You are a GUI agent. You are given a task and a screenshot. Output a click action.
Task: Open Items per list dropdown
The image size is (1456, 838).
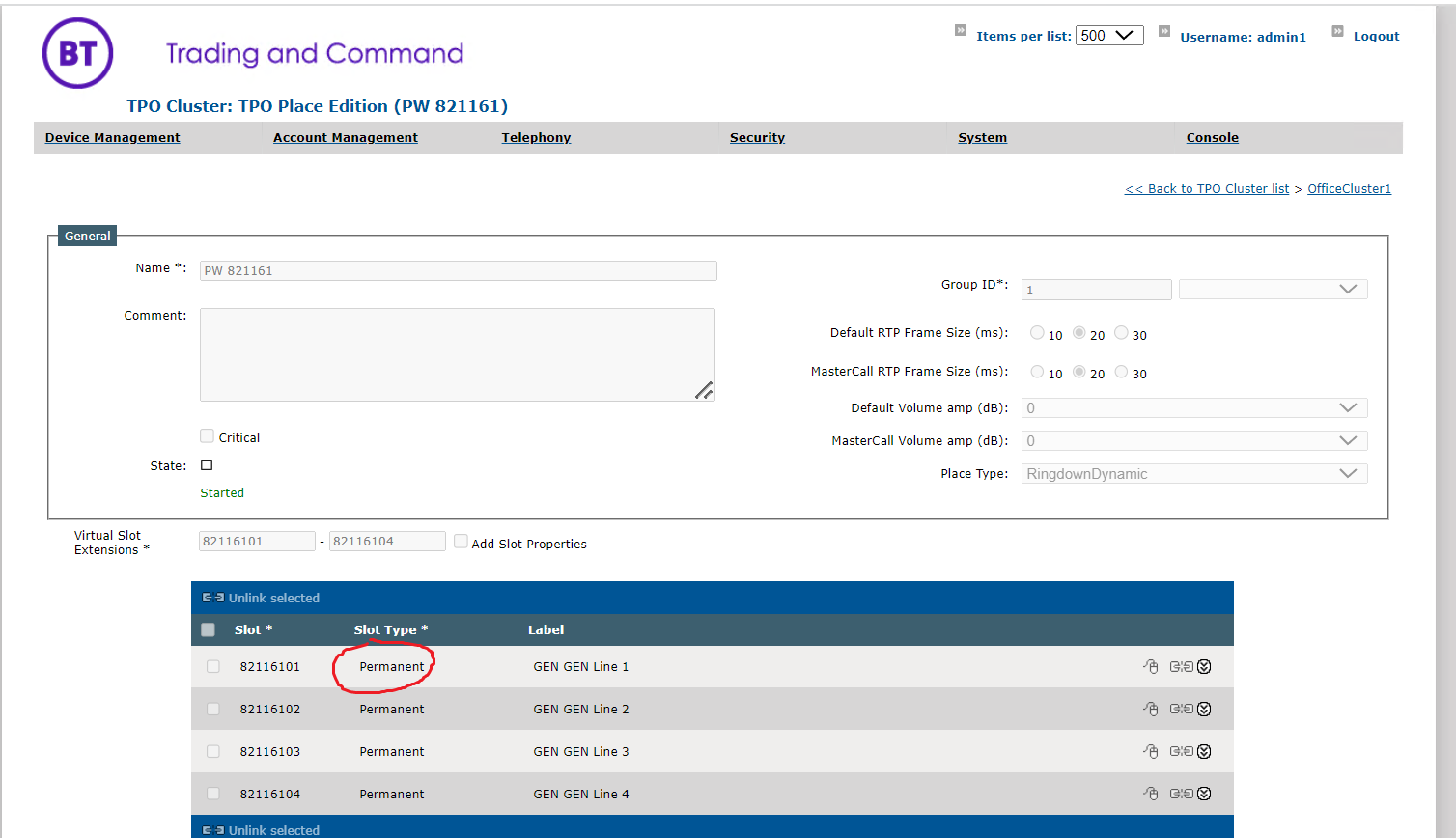coord(1109,36)
